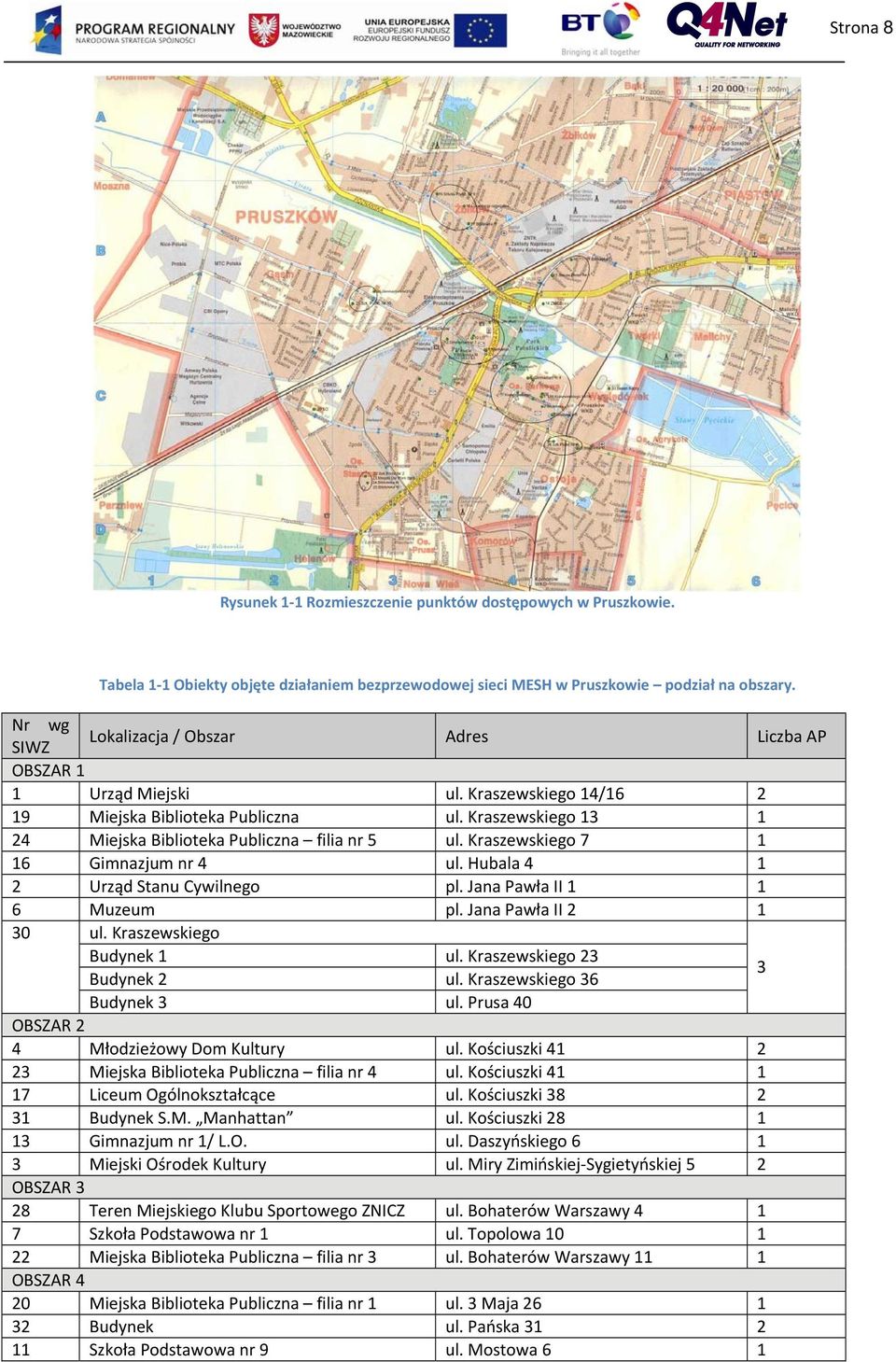The height and width of the screenshot is (1362, 896).
Task: Click the Pruszków city map image
Action: (x=447, y=333)
